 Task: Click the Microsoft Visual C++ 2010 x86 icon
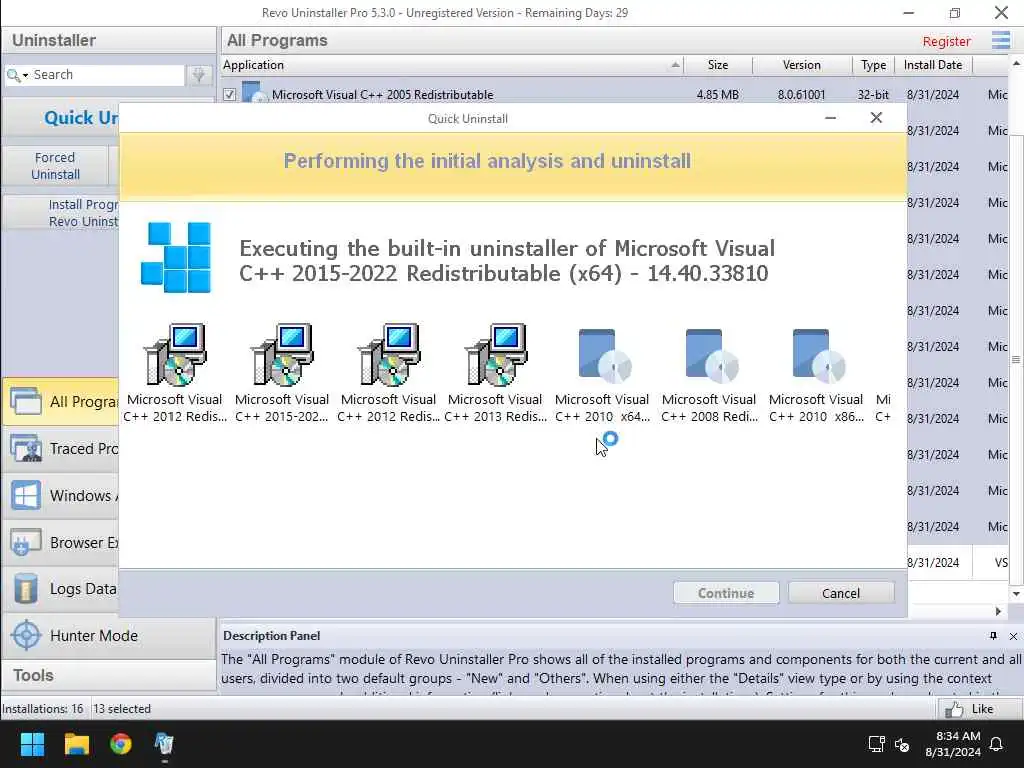tap(817, 355)
